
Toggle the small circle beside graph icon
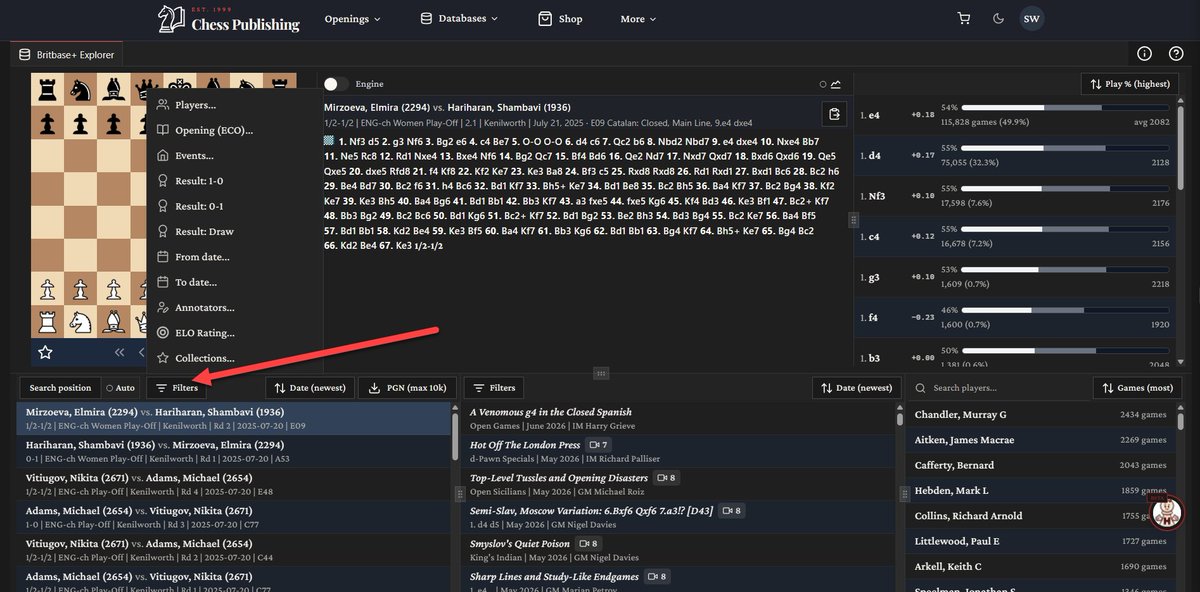(823, 84)
